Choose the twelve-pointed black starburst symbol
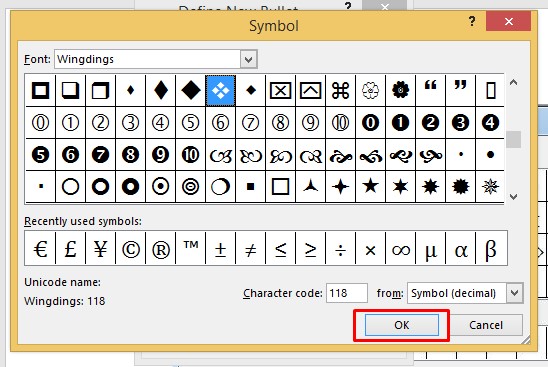The width and height of the screenshot is (548, 367). pyautogui.click(x=461, y=187)
